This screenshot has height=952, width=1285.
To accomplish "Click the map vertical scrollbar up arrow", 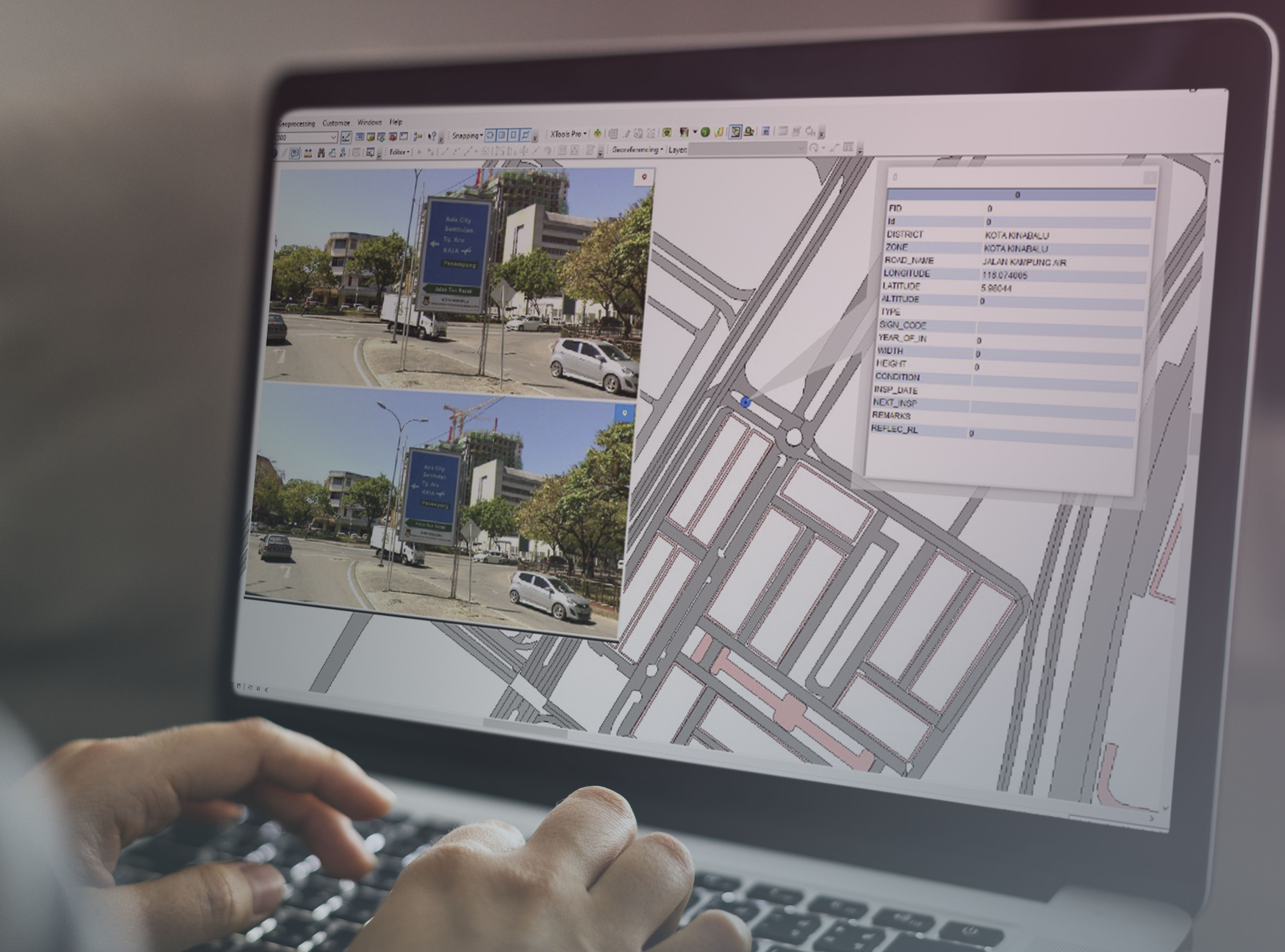I will point(1216,162).
